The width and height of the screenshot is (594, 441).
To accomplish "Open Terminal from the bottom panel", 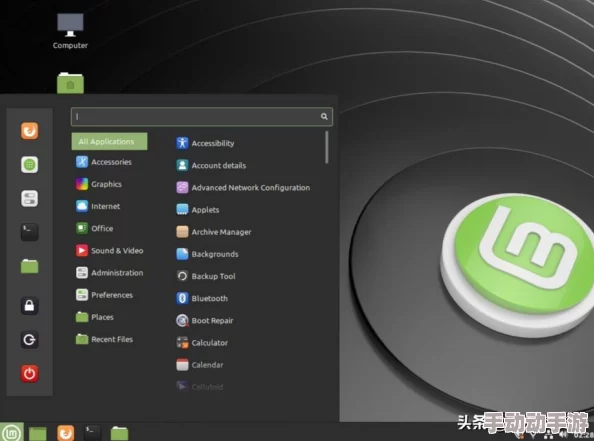I will point(92,433).
